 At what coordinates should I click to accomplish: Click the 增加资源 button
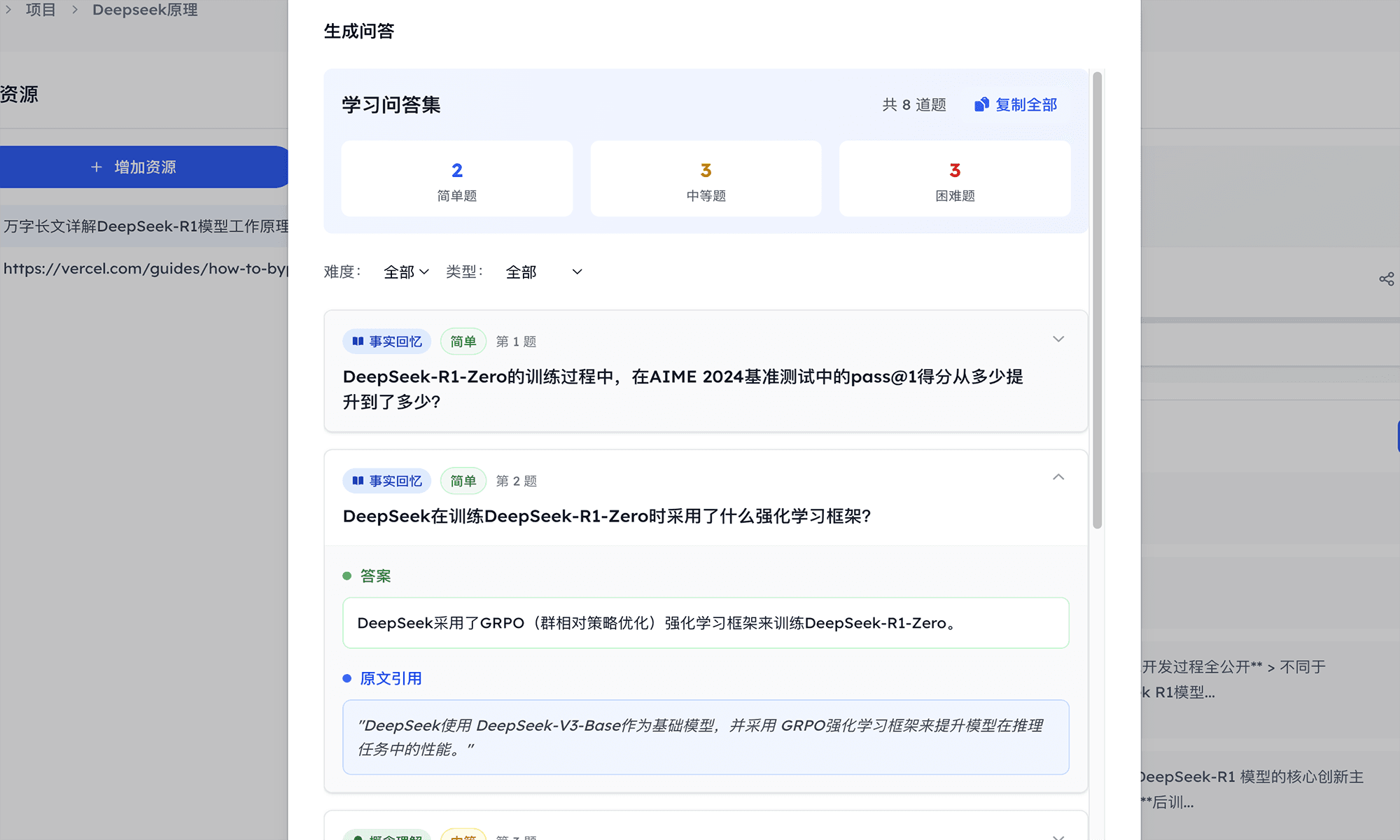(x=143, y=167)
